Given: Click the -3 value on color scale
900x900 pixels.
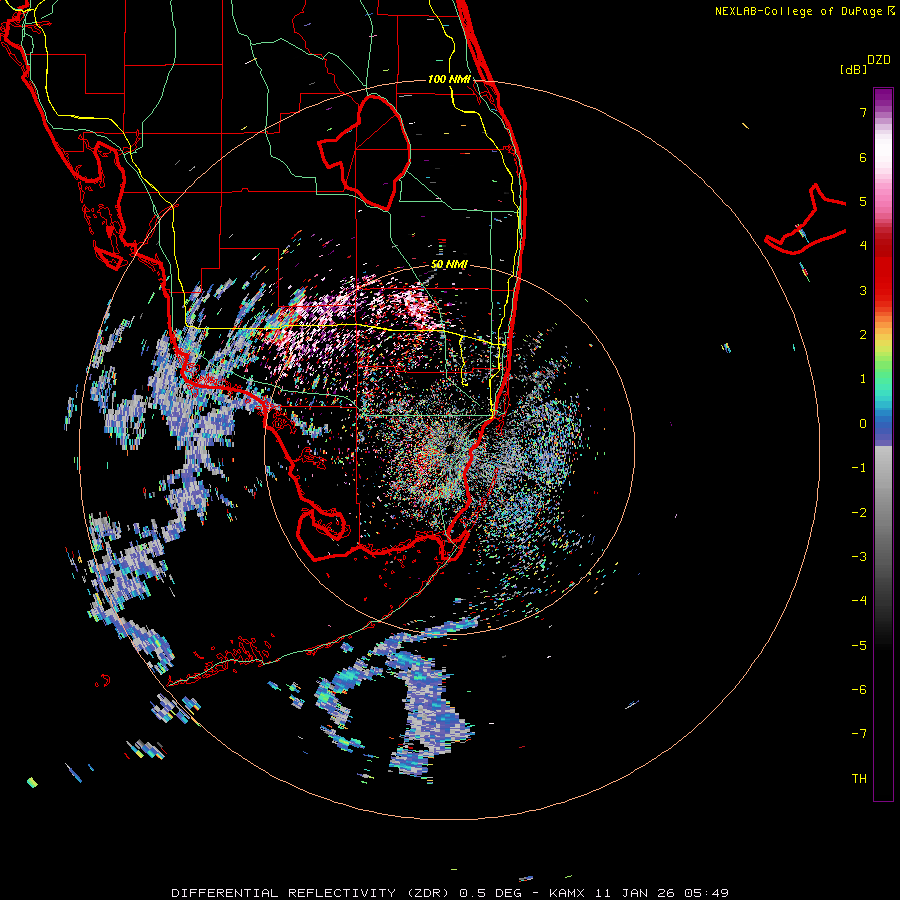Looking at the screenshot, I should coord(859,557).
